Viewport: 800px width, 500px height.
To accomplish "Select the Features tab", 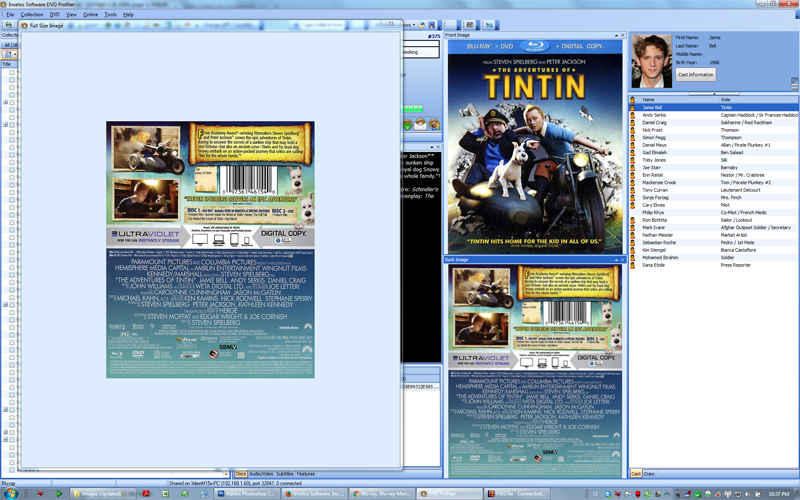I will [306, 474].
